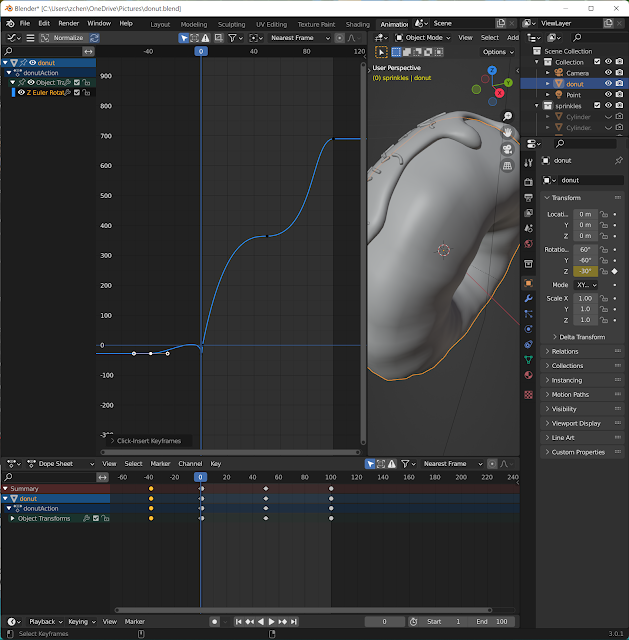Open Scene properties tab
The height and width of the screenshot is (640, 629).
[x=529, y=228]
